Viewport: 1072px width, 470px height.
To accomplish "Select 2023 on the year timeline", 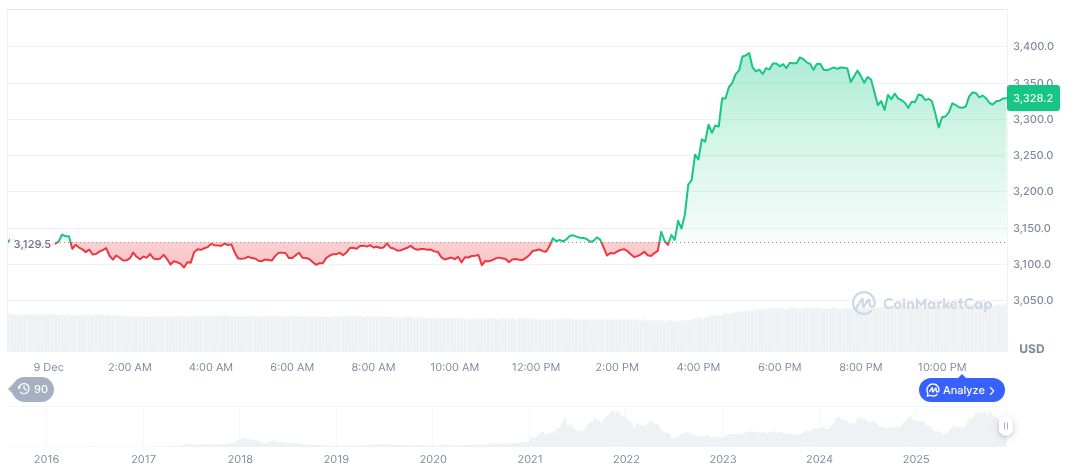I will (x=723, y=459).
